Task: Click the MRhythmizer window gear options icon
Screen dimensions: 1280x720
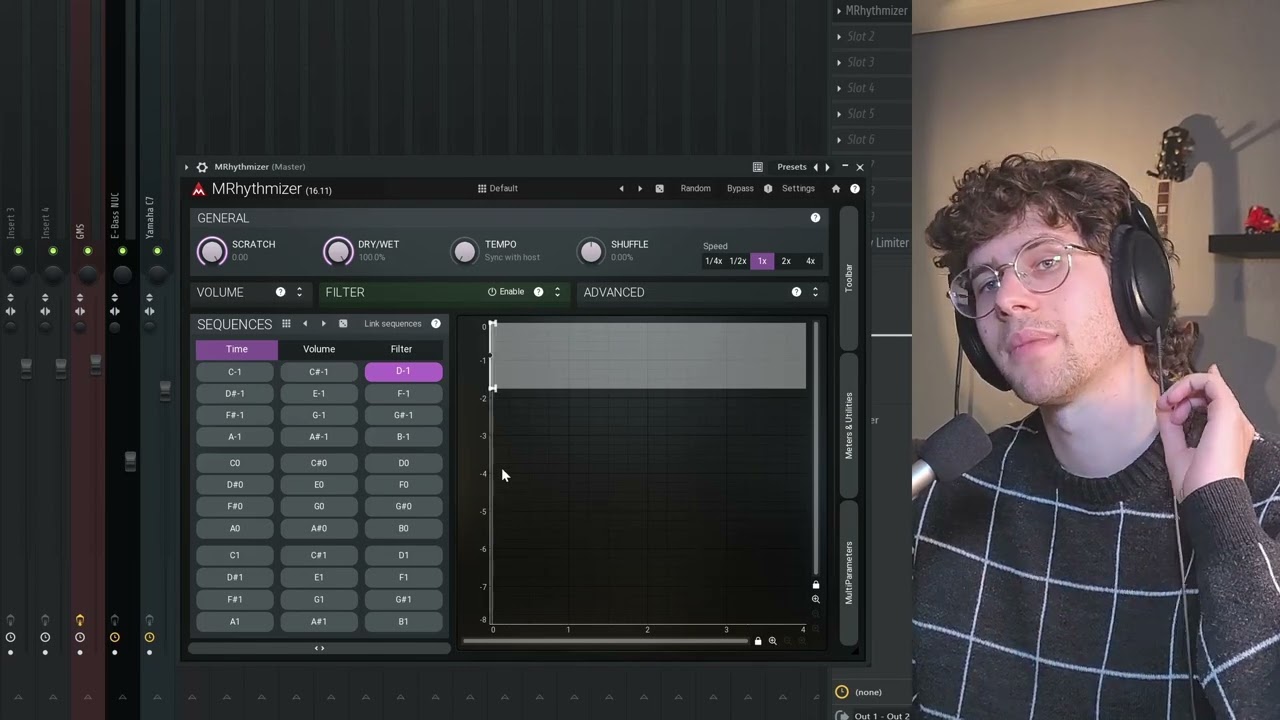Action: [x=201, y=167]
